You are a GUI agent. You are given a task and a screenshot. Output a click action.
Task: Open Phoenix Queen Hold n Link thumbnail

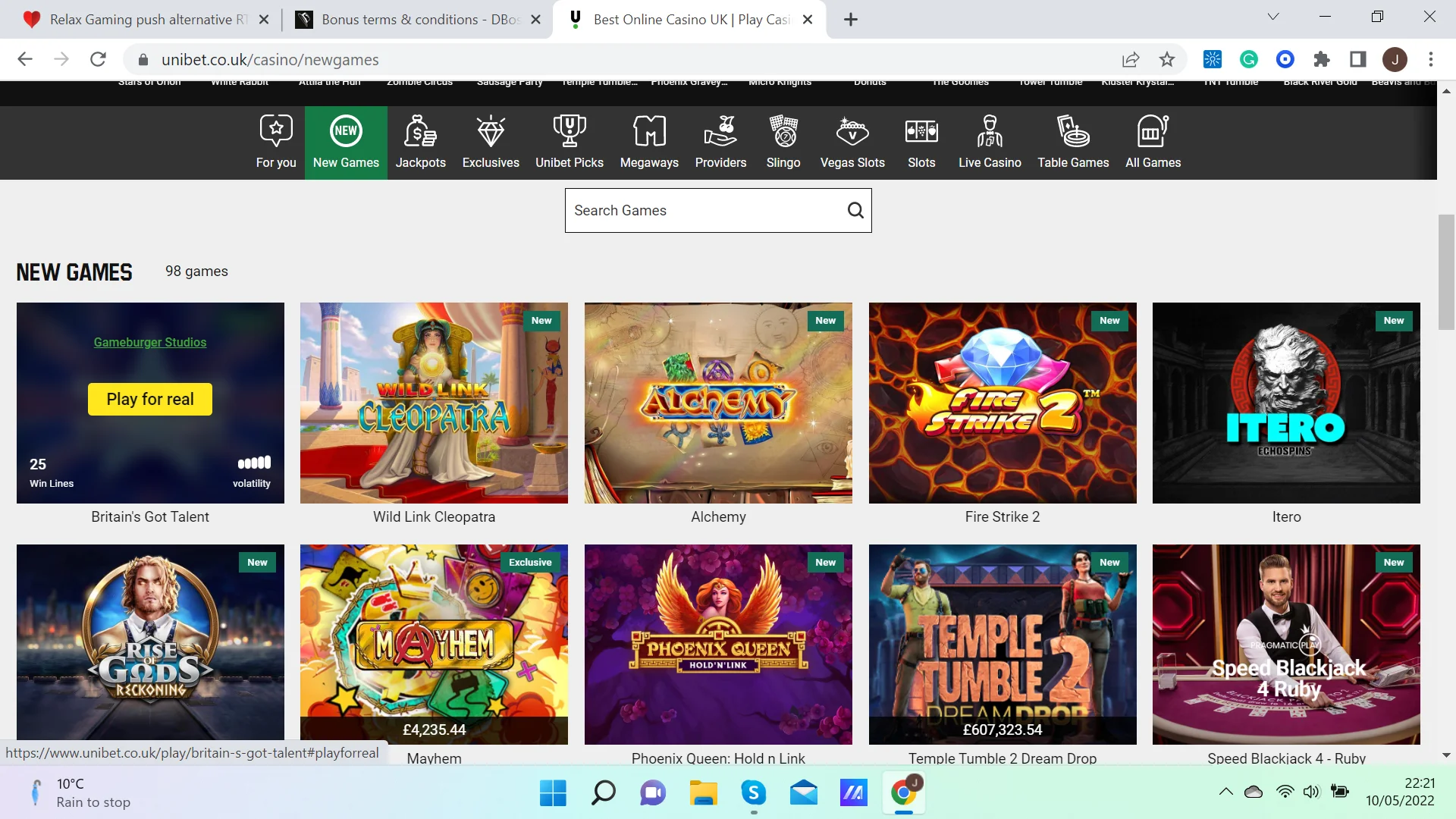click(718, 644)
